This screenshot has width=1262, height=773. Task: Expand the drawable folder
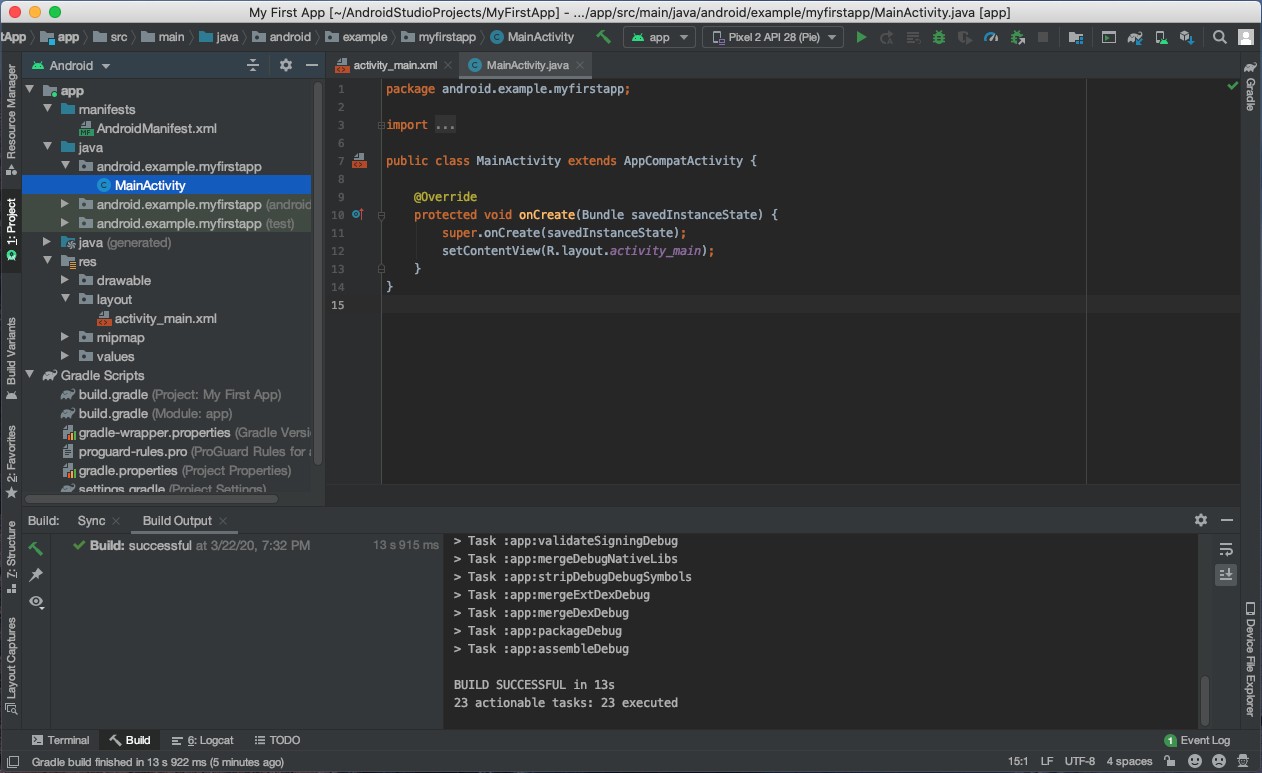click(x=65, y=281)
